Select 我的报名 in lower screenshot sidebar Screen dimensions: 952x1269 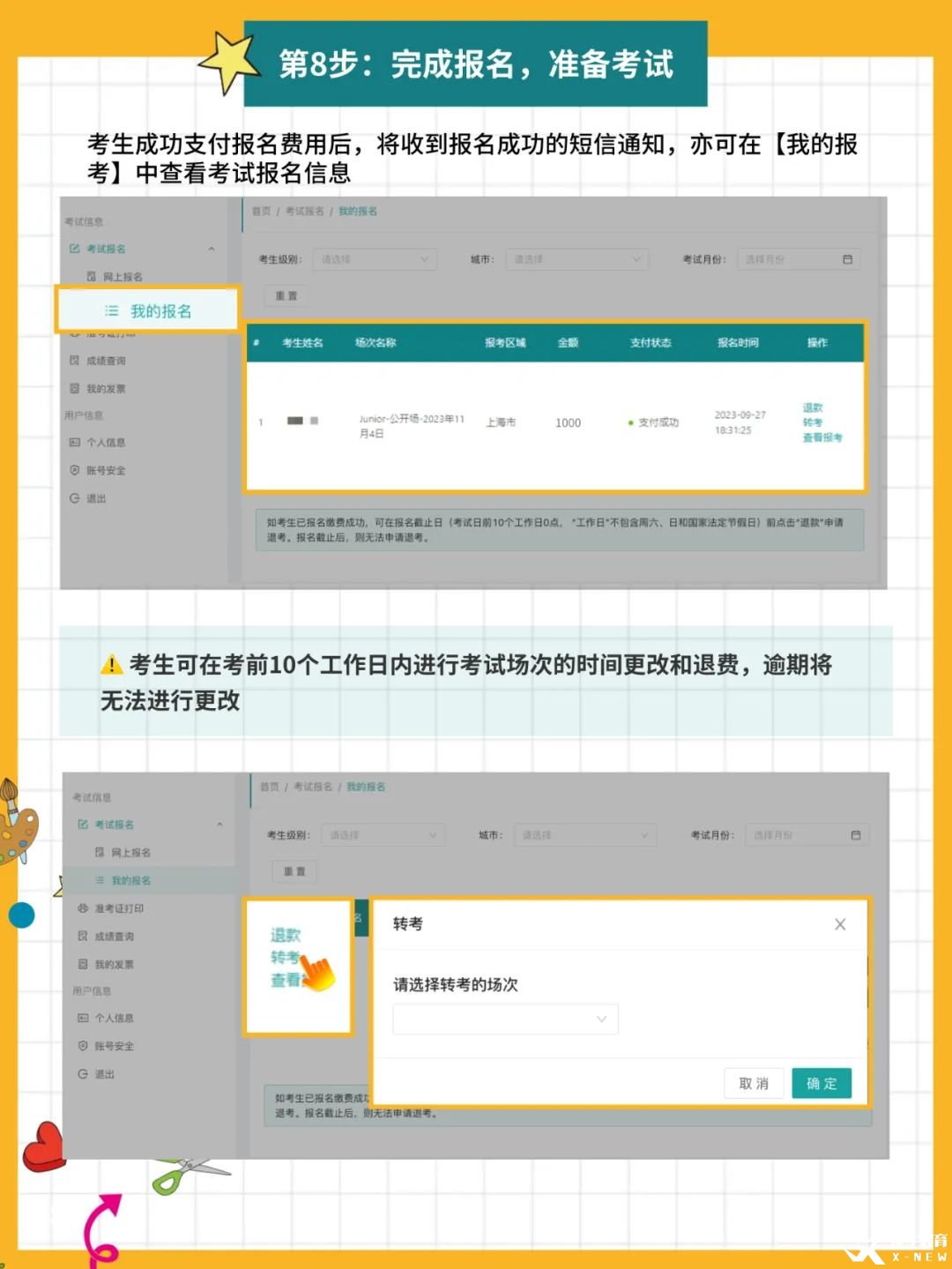131,881
